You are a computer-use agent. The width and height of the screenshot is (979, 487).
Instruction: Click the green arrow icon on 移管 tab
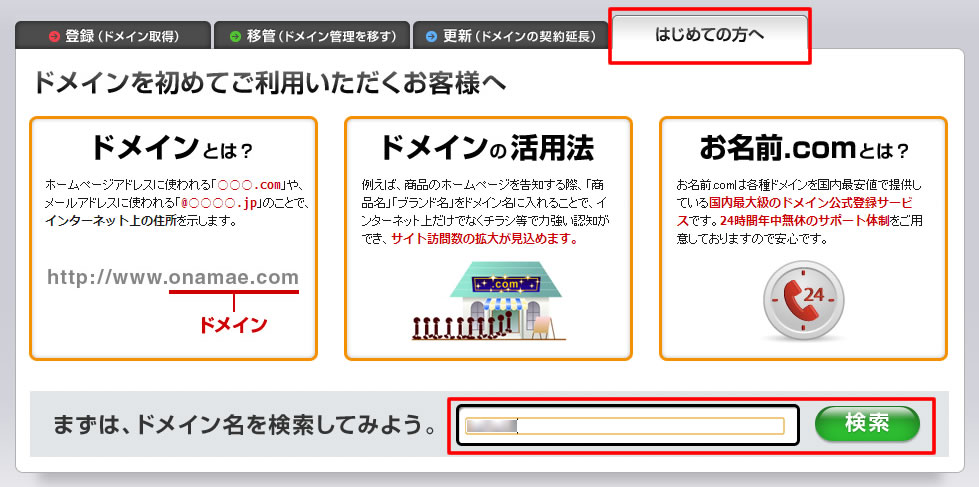(235, 37)
